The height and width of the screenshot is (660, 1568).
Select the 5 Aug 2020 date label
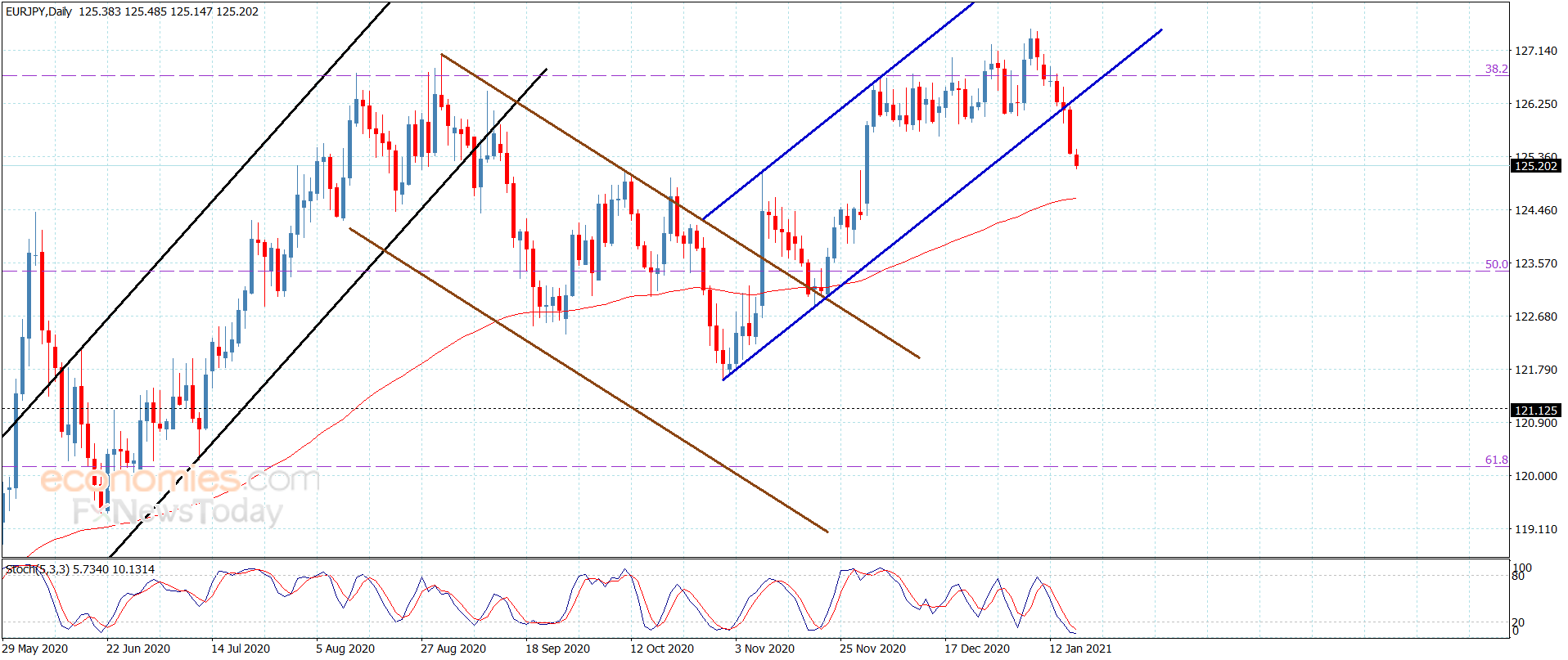pyautogui.click(x=345, y=649)
